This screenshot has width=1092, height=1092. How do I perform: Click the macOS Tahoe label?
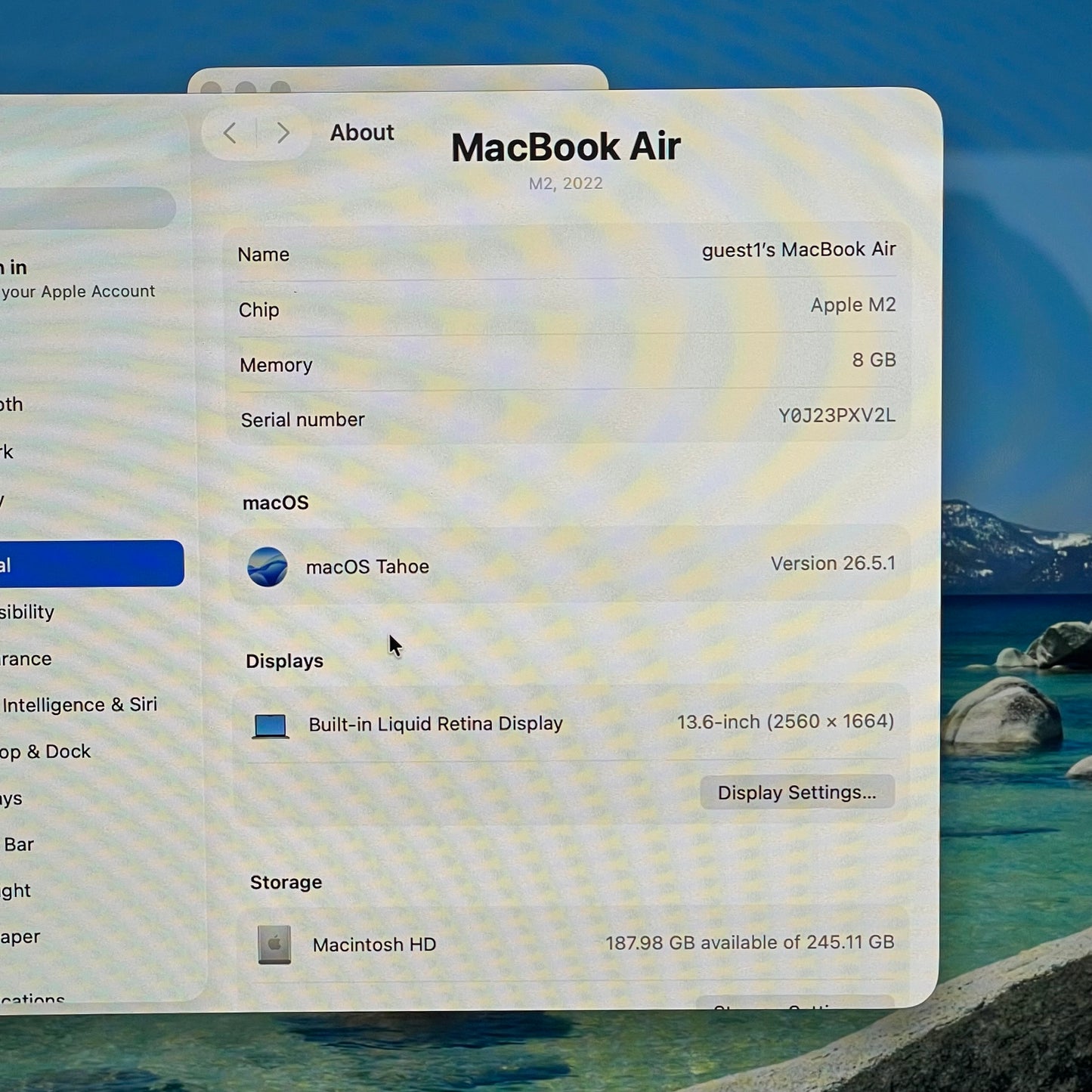[367, 567]
